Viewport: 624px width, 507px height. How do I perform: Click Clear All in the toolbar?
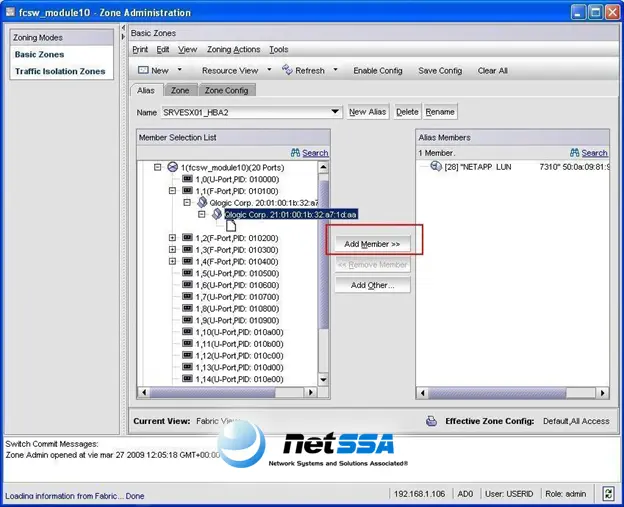click(493, 70)
